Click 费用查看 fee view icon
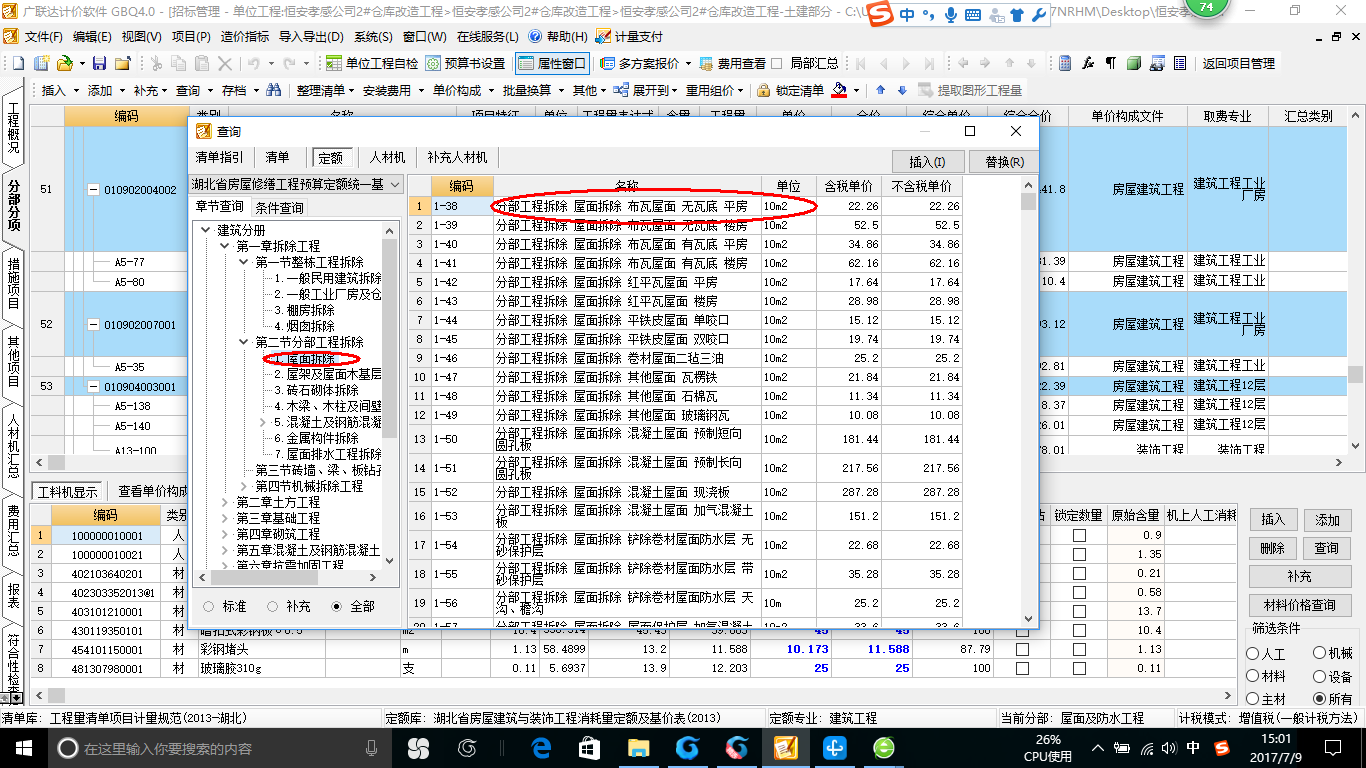This screenshot has height=768, width=1366. click(x=732, y=63)
